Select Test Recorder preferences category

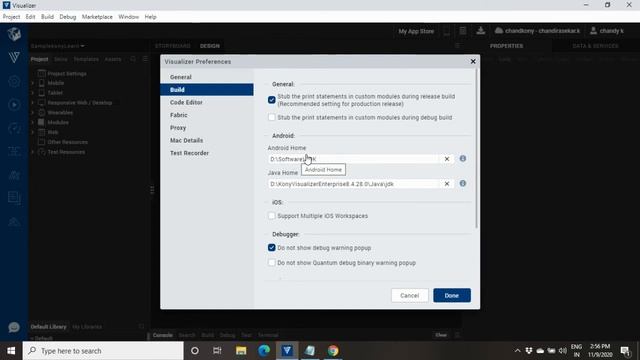coord(207,153)
